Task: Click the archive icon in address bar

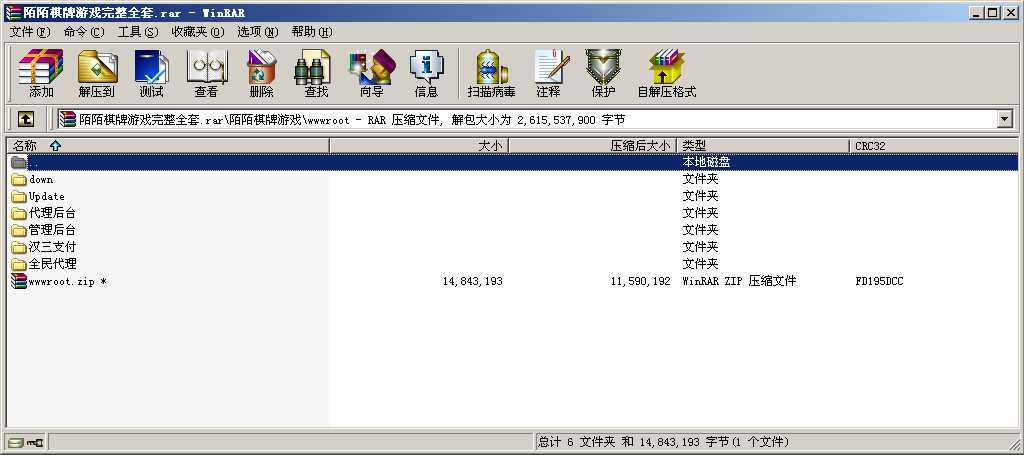Action: point(67,119)
